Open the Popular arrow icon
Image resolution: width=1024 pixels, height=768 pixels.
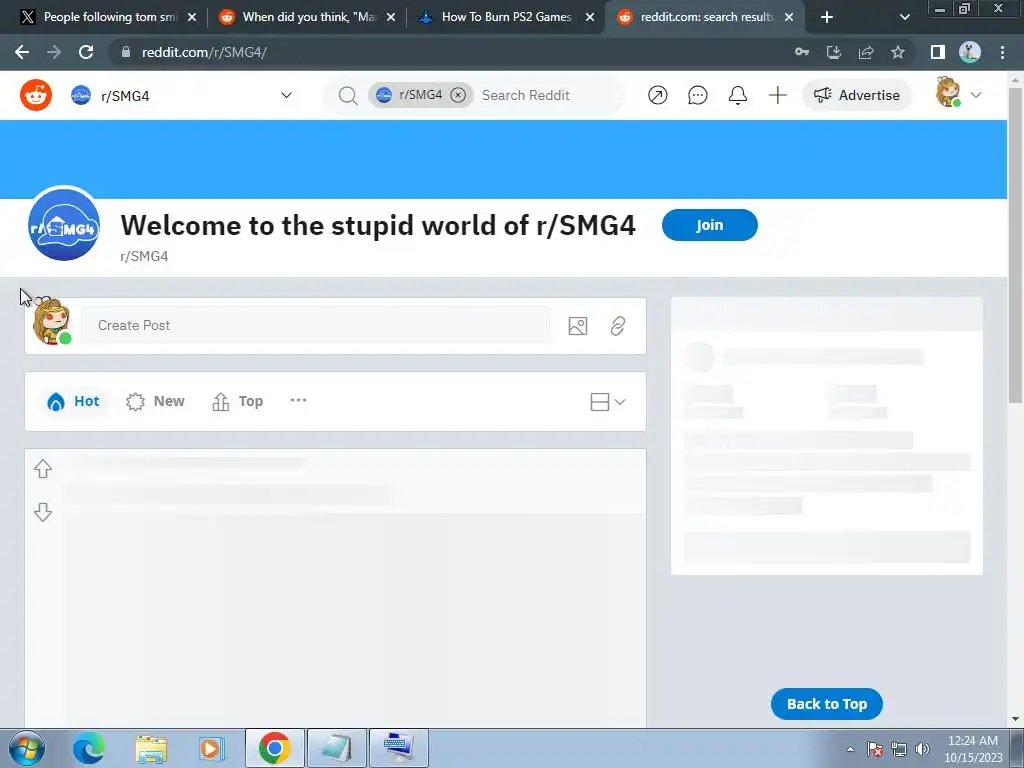658,95
